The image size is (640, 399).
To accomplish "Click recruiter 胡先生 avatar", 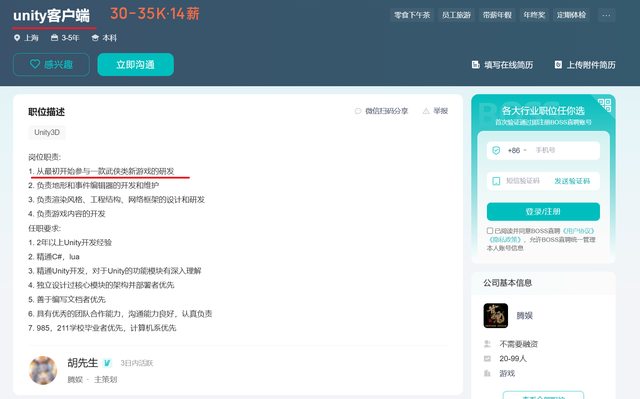I will tap(43, 370).
